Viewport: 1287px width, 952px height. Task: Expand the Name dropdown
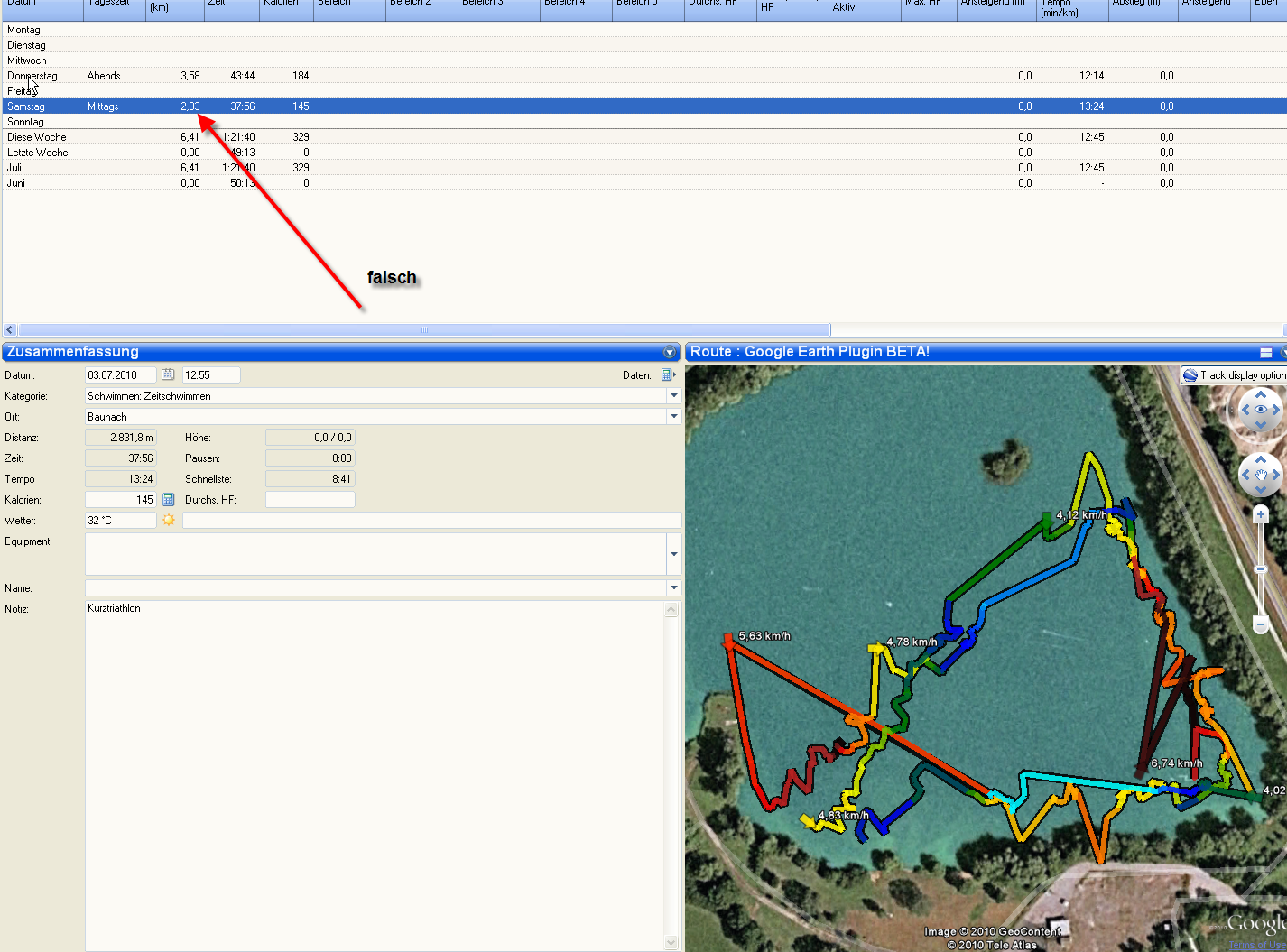(x=673, y=588)
